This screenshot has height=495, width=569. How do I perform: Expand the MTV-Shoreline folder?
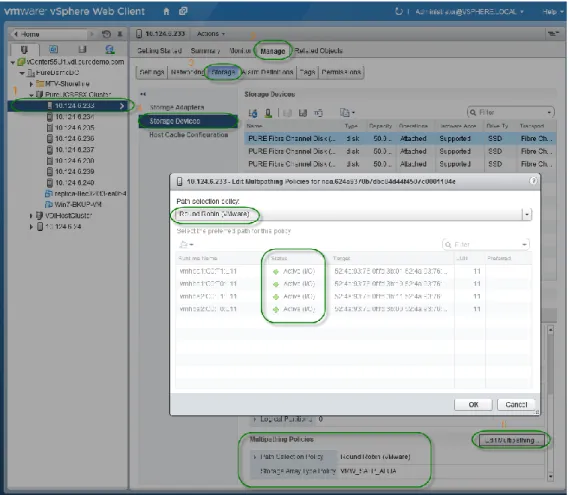click(x=31, y=84)
